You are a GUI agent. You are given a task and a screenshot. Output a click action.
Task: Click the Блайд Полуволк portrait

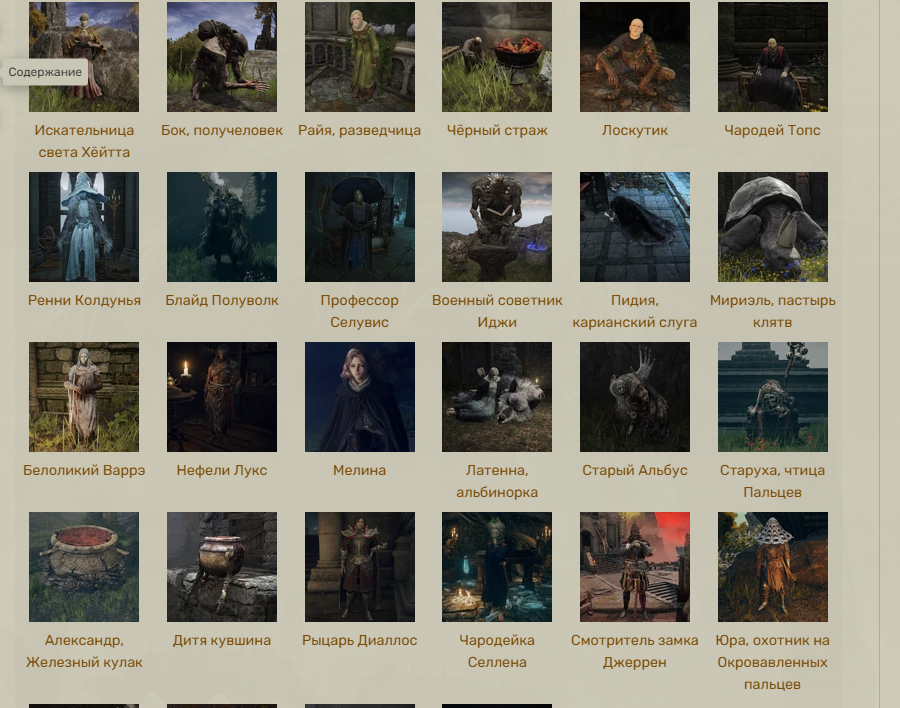[x=222, y=227]
